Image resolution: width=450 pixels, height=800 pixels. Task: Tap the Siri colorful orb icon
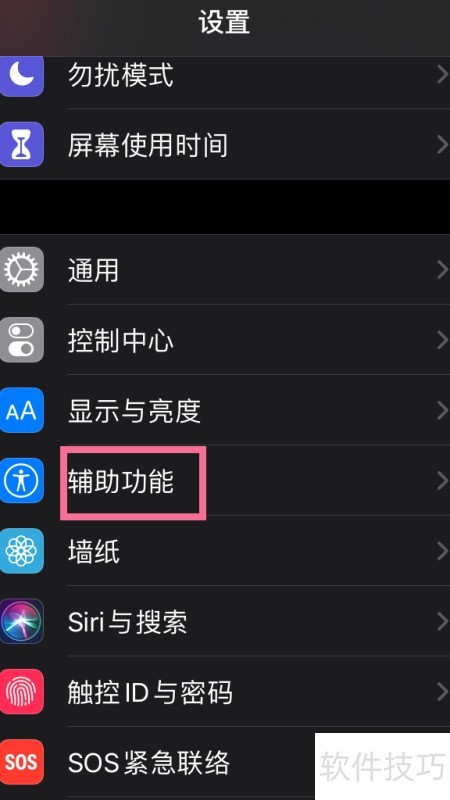click(x=21, y=621)
